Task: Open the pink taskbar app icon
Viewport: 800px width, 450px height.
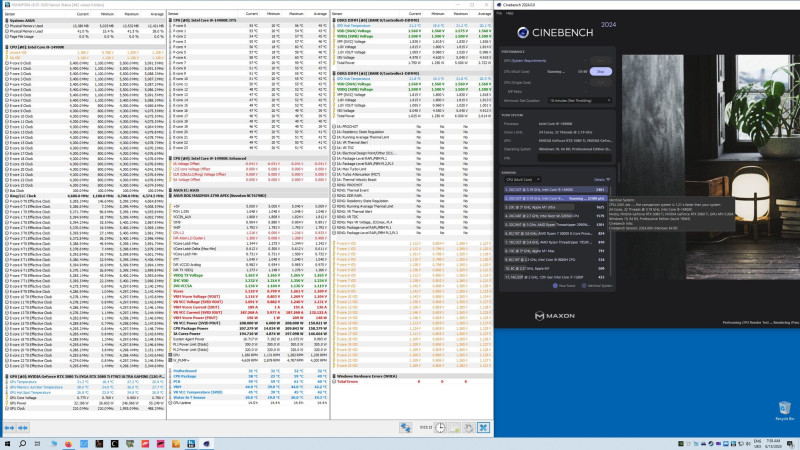Action: coord(160,444)
